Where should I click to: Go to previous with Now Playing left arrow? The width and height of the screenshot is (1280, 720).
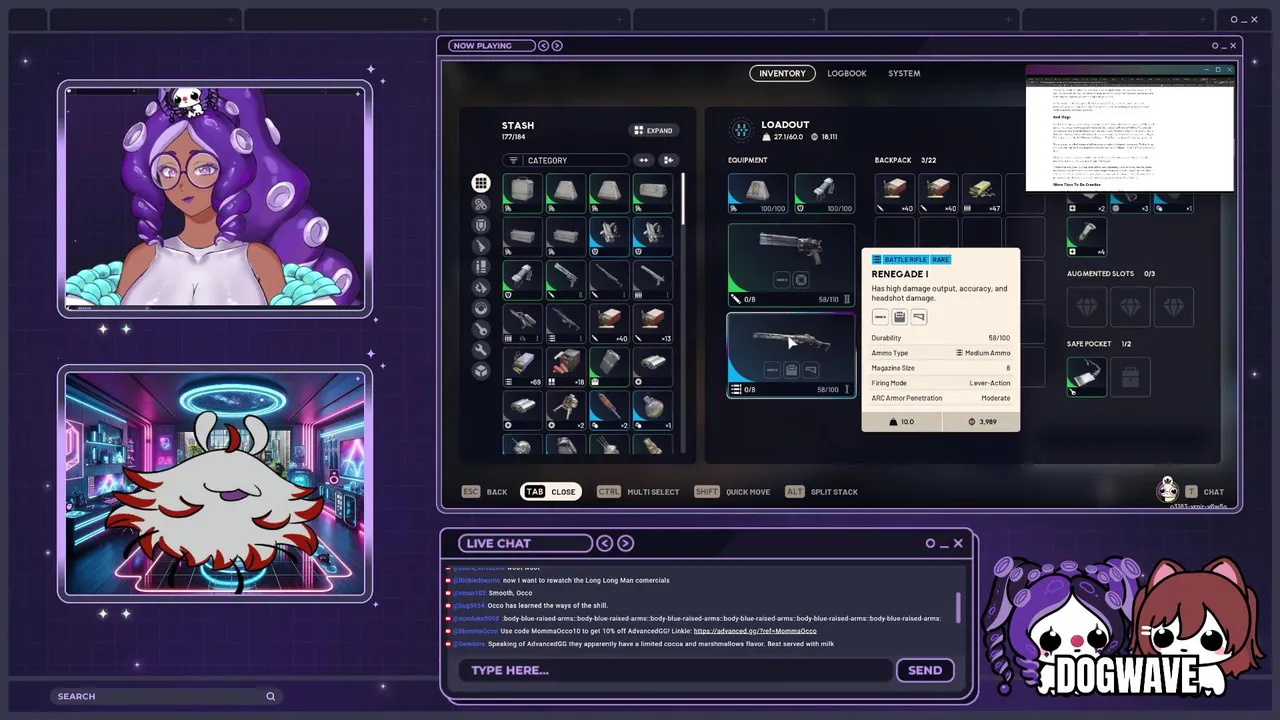(543, 46)
